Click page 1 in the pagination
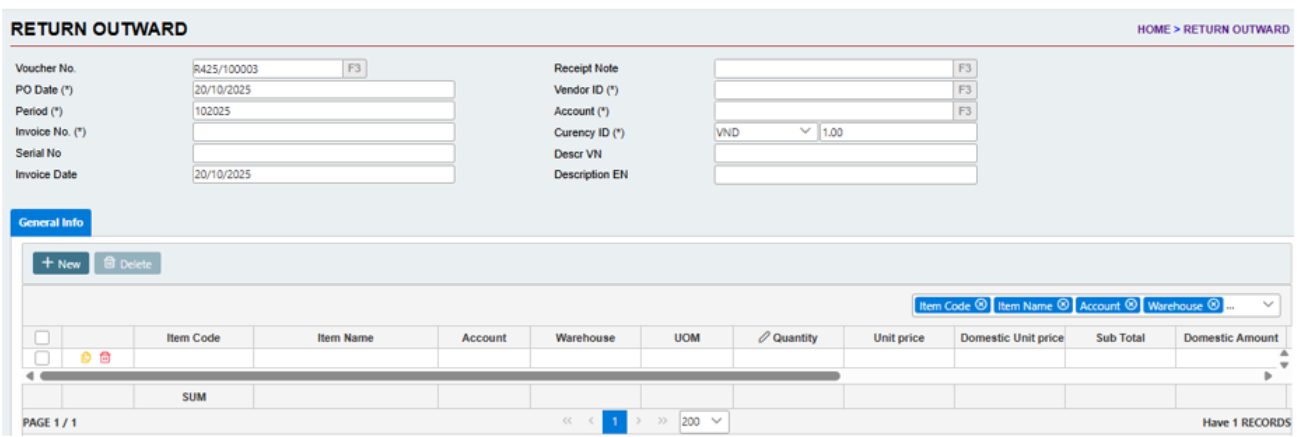 [x=615, y=422]
